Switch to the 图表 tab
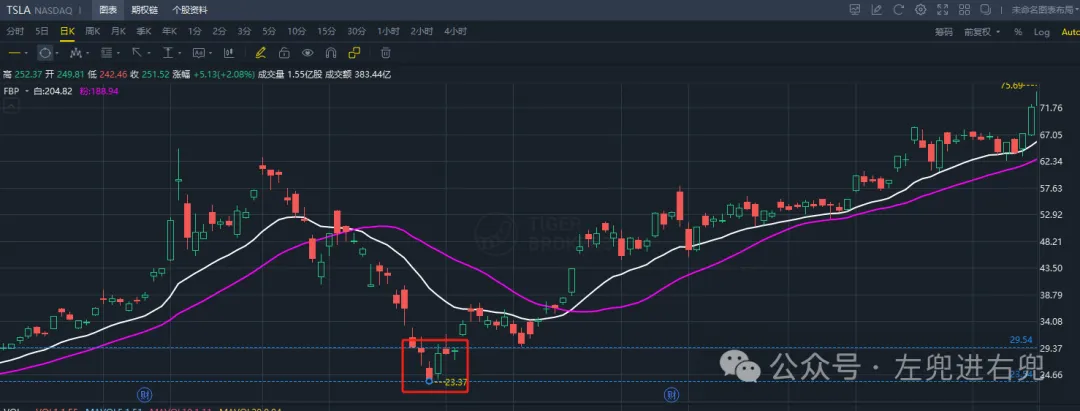Screen dimensions: 1080x411 click(107, 10)
